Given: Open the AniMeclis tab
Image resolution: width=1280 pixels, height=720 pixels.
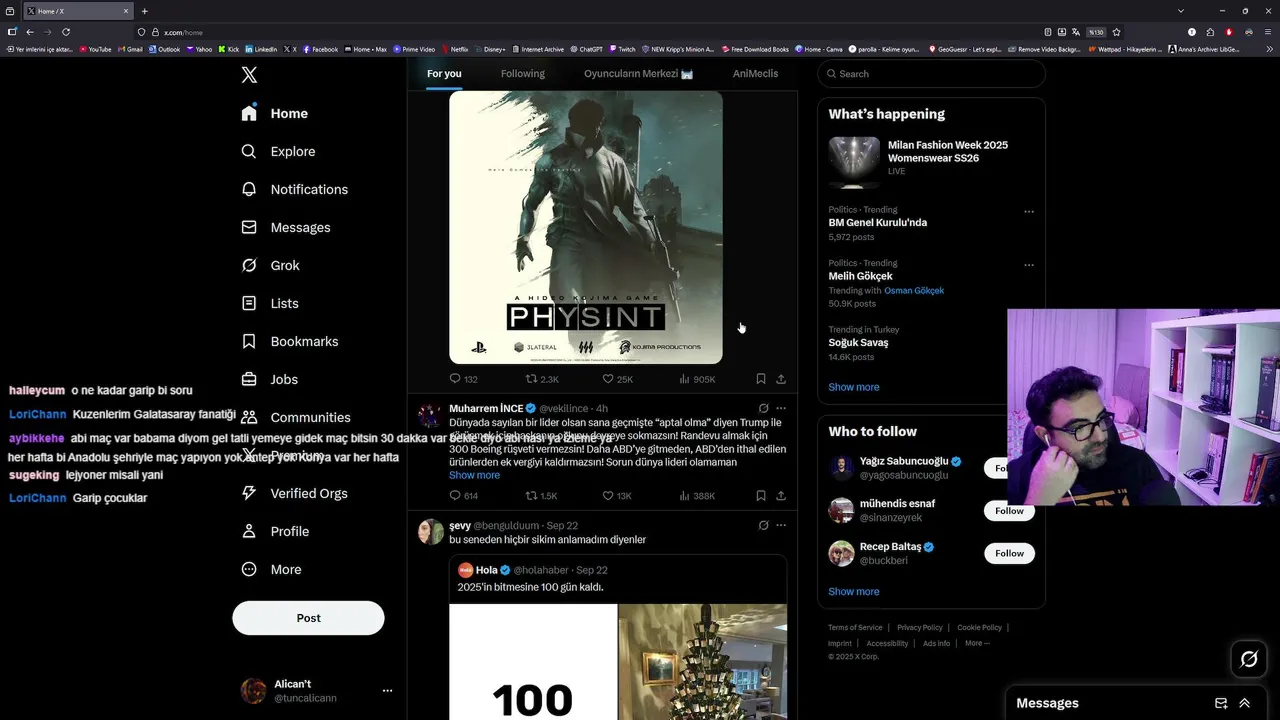Looking at the screenshot, I should 755,74.
